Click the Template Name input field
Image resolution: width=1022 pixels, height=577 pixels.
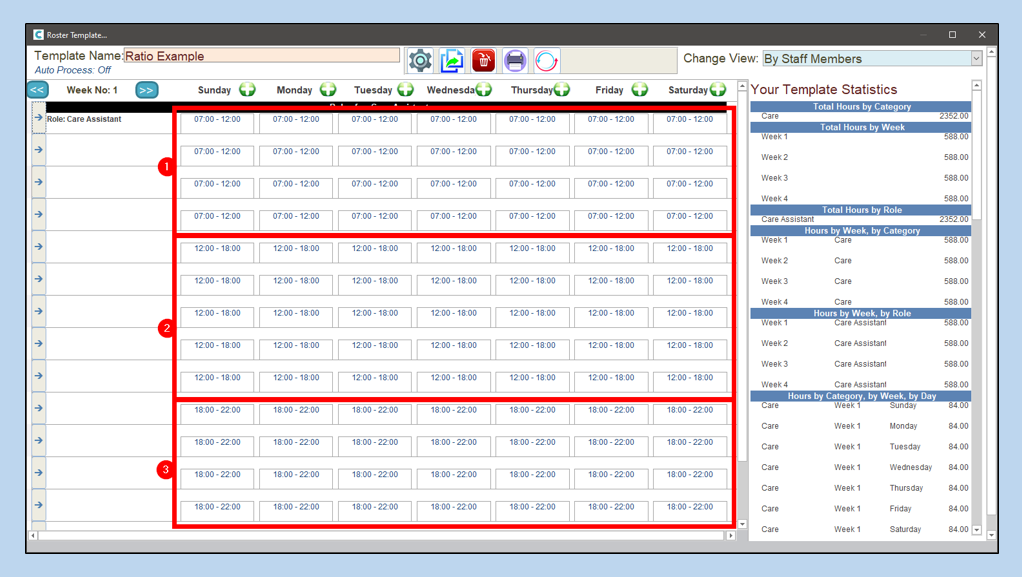262,56
